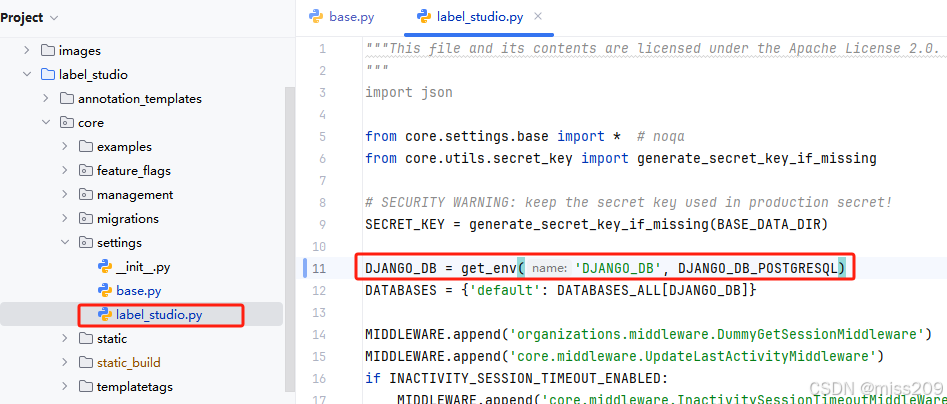Switch to the base.py editor tab
The width and height of the screenshot is (947, 404).
coord(342,17)
